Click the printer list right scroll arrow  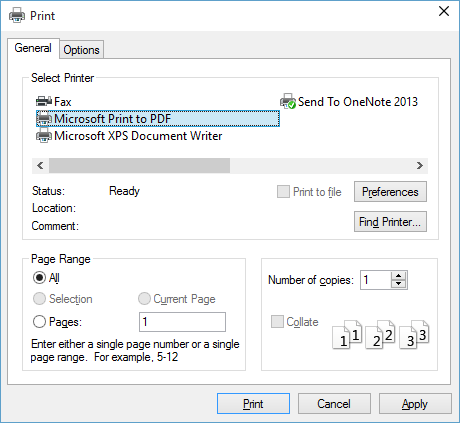pyautogui.click(x=420, y=166)
